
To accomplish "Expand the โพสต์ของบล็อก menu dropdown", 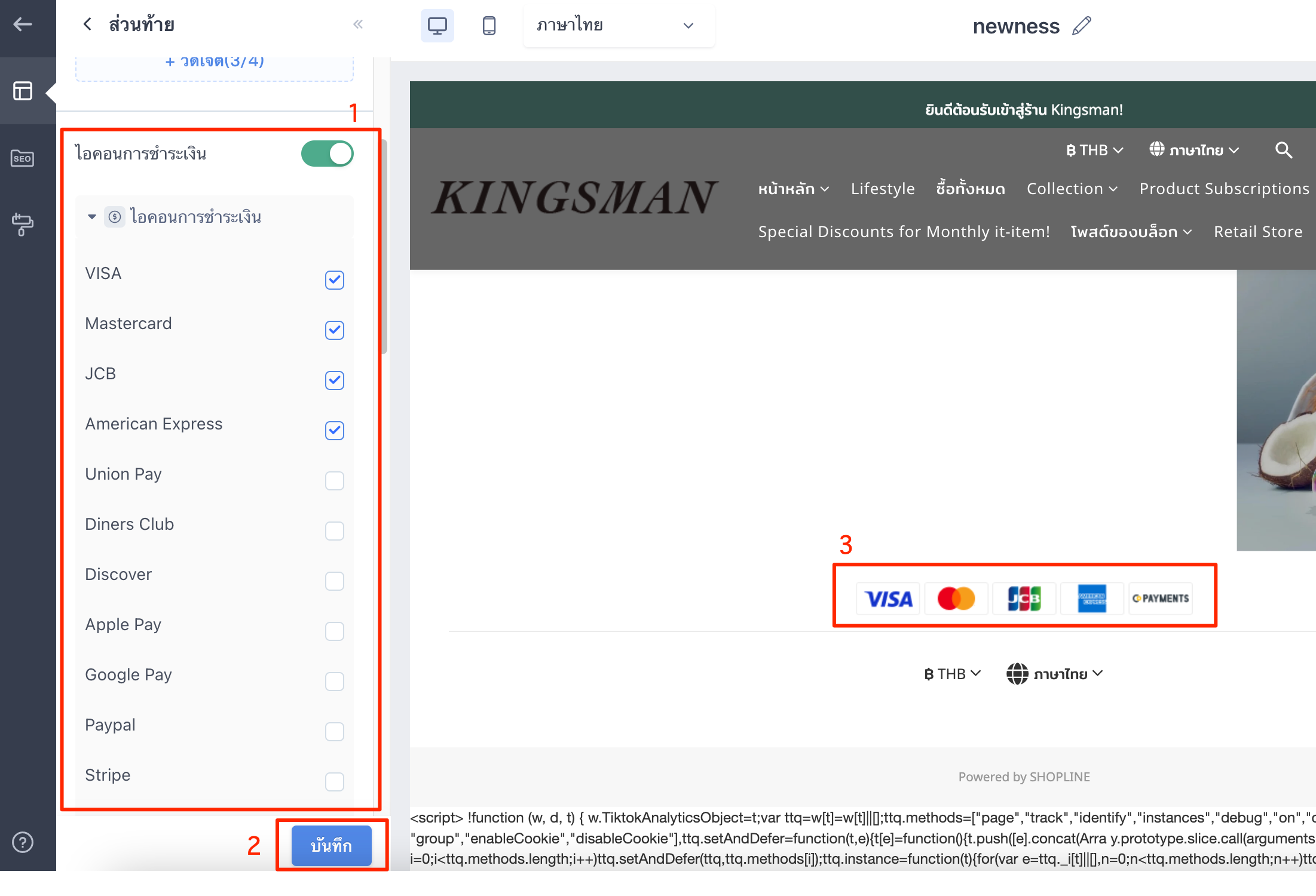I will (1131, 232).
